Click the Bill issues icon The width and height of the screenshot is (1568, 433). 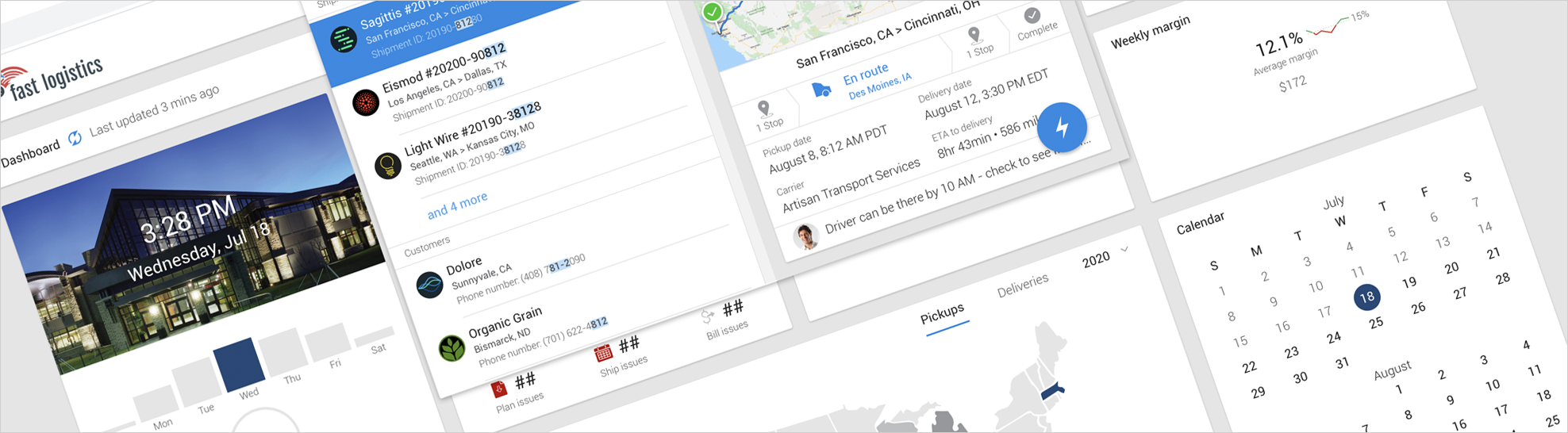pyautogui.click(x=708, y=317)
